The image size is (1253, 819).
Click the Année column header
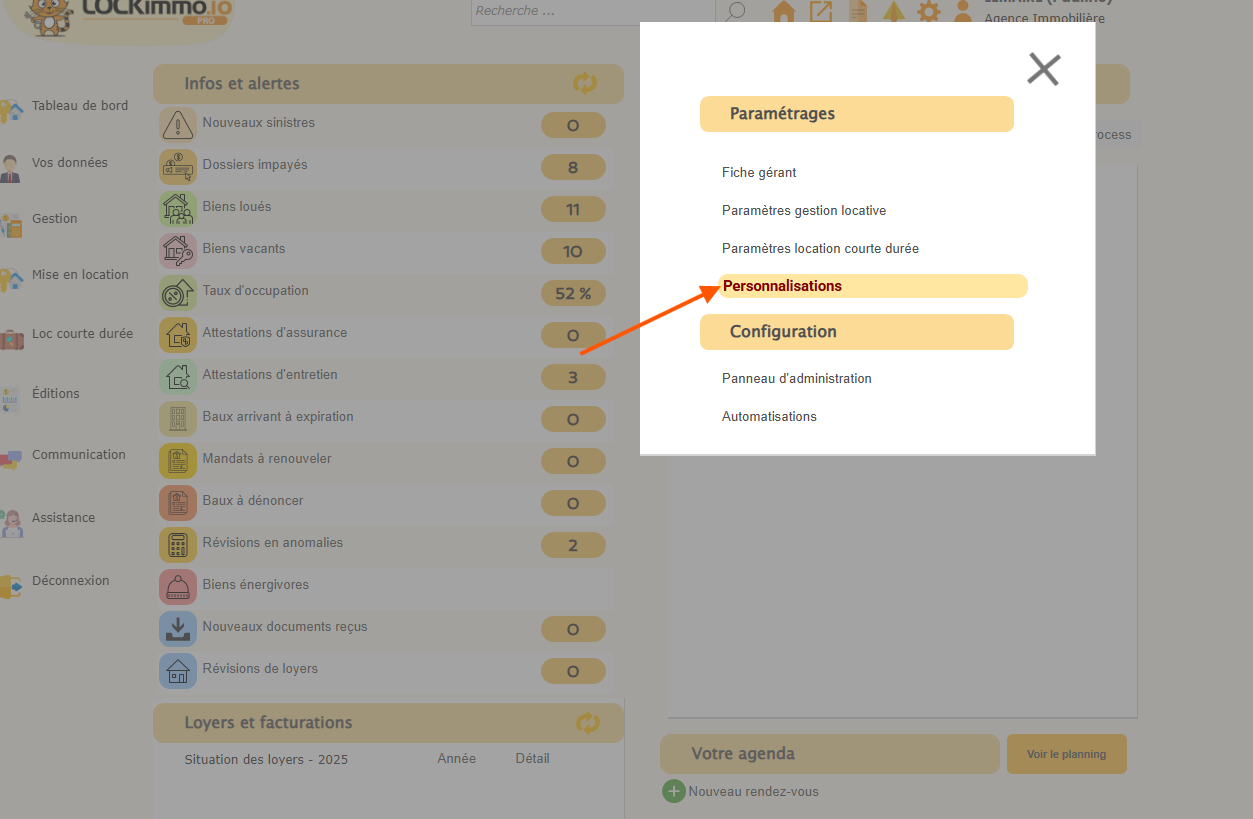click(x=456, y=759)
